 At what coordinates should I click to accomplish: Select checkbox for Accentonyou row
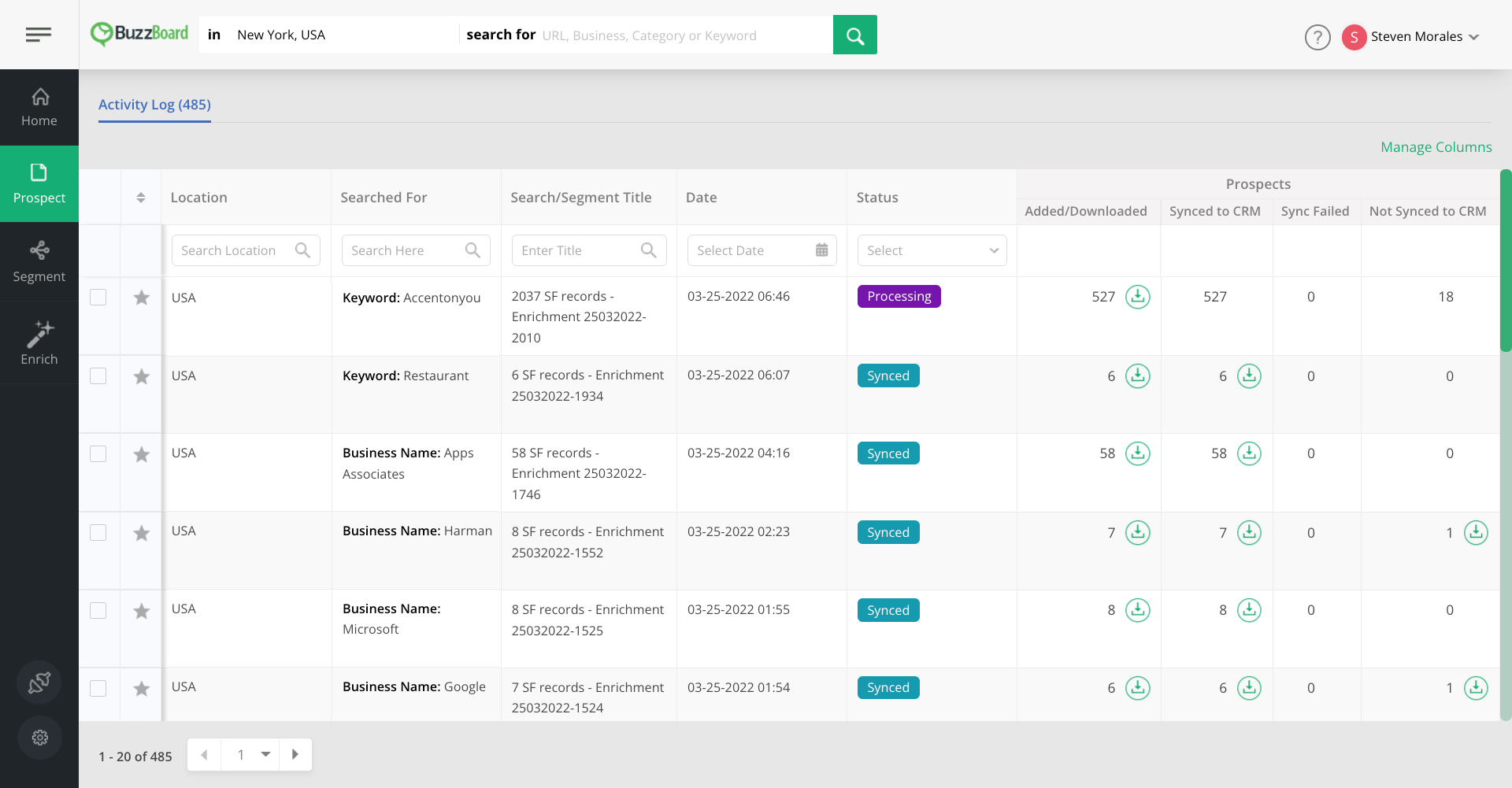[98, 297]
